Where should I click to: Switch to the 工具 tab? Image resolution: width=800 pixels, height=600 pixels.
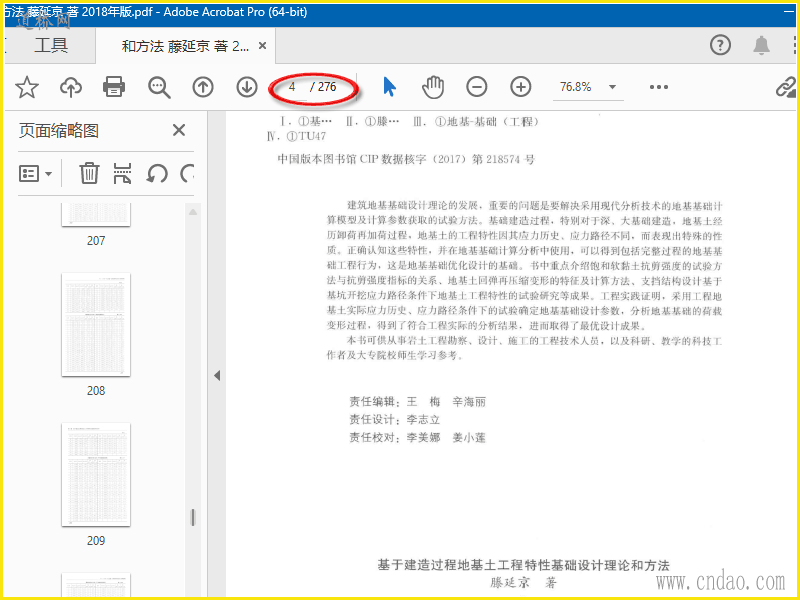tap(51, 45)
